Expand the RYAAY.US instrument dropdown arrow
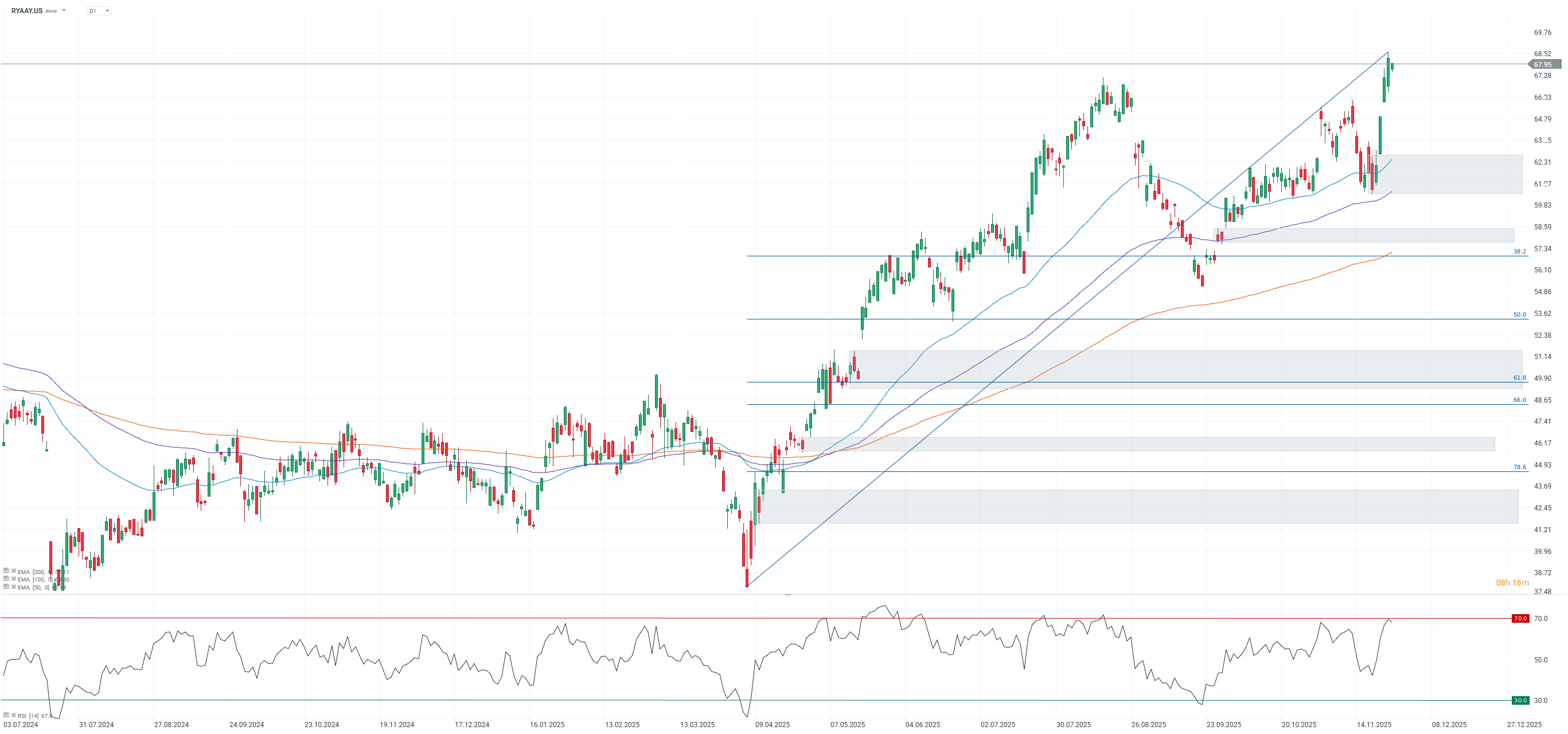Image resolution: width=1568 pixels, height=734 pixels. 64,10
